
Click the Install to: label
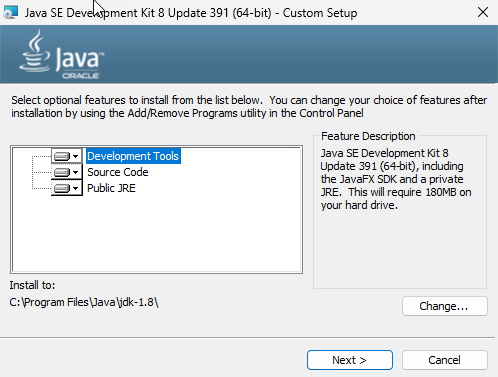pyautogui.click(x=32, y=285)
